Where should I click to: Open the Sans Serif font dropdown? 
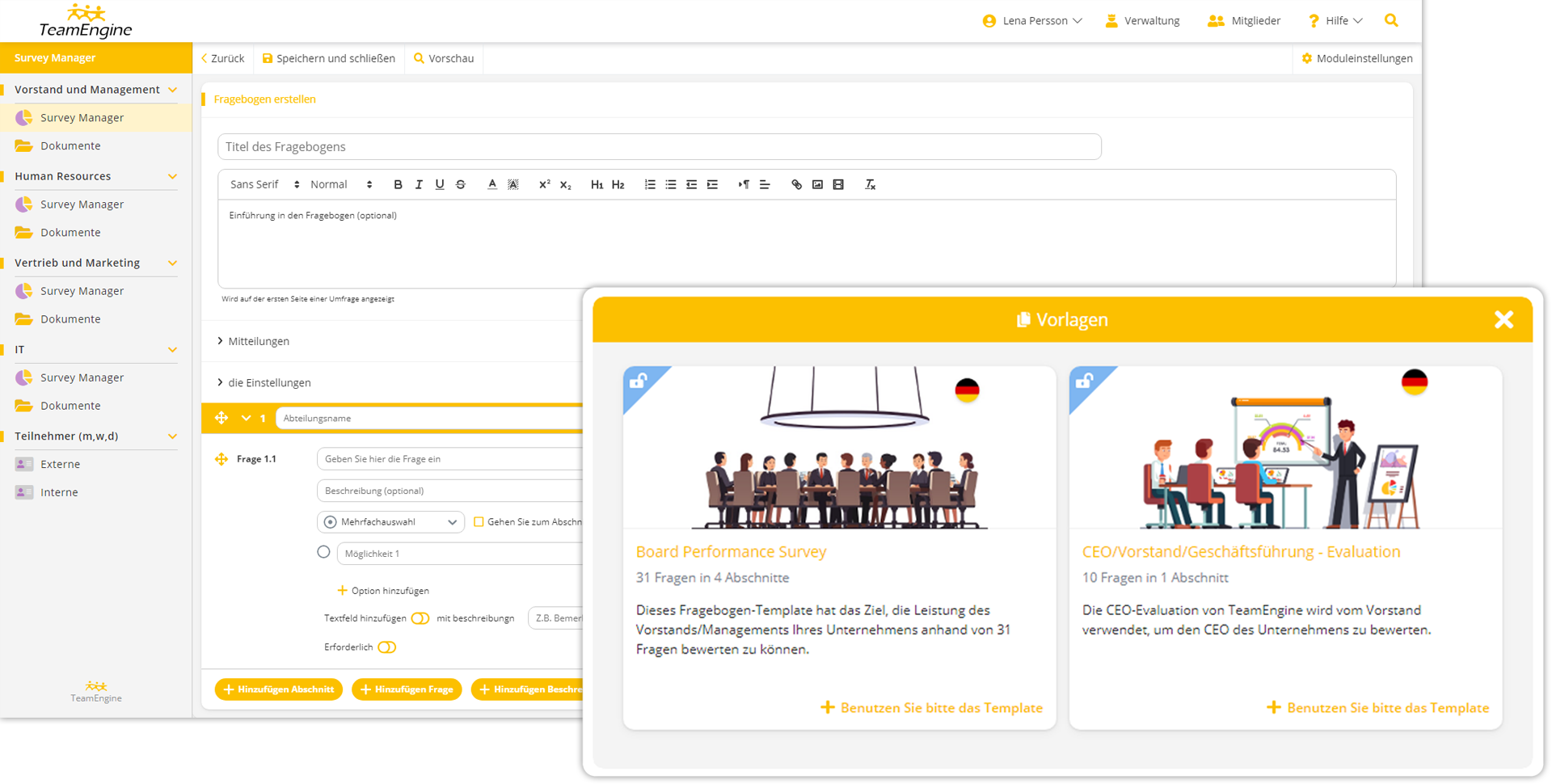[264, 185]
